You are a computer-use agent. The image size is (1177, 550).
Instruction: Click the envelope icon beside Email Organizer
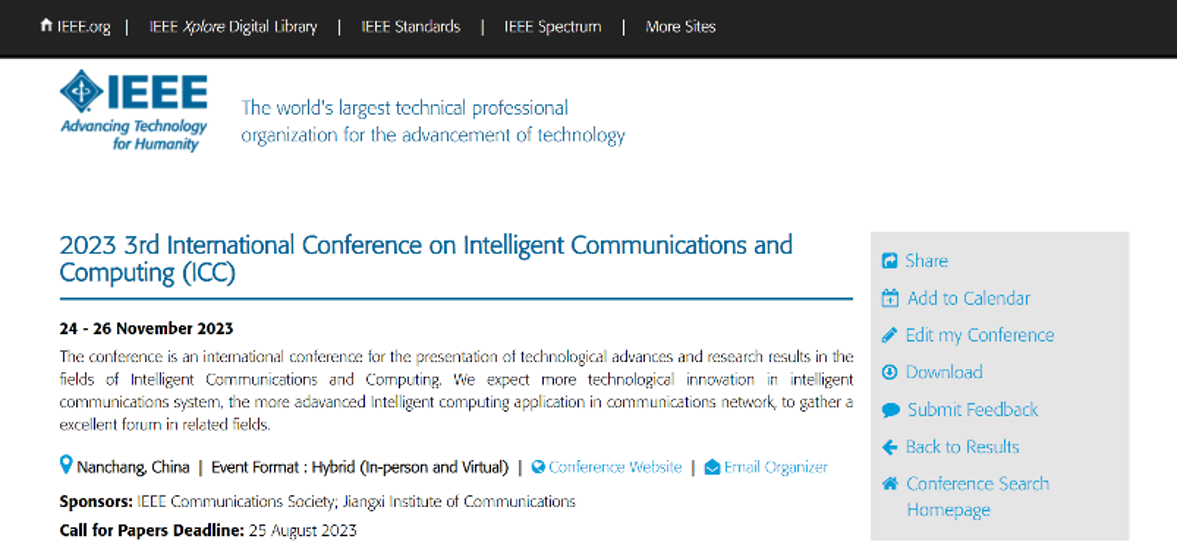tap(712, 467)
